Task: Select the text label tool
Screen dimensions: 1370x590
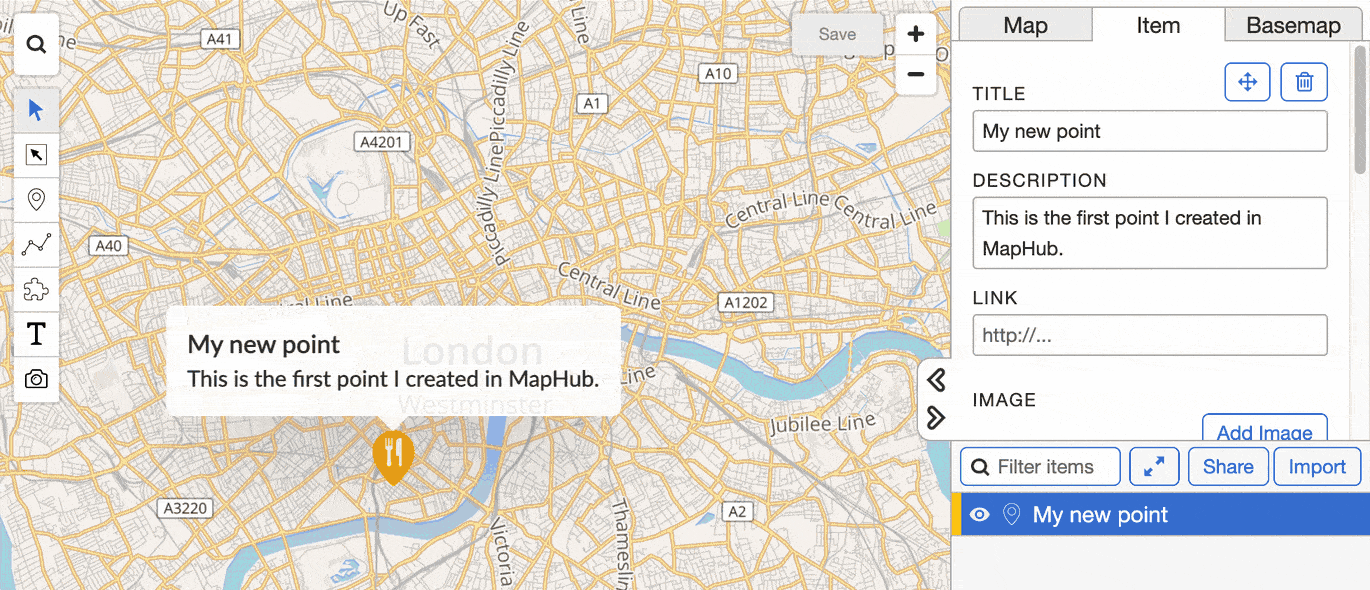Action: coord(36,334)
